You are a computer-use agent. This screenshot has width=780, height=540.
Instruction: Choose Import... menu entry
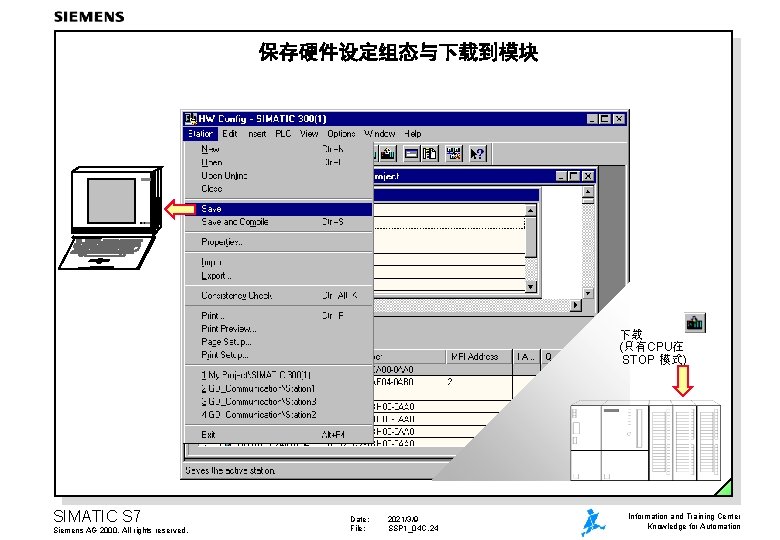(279, 262)
